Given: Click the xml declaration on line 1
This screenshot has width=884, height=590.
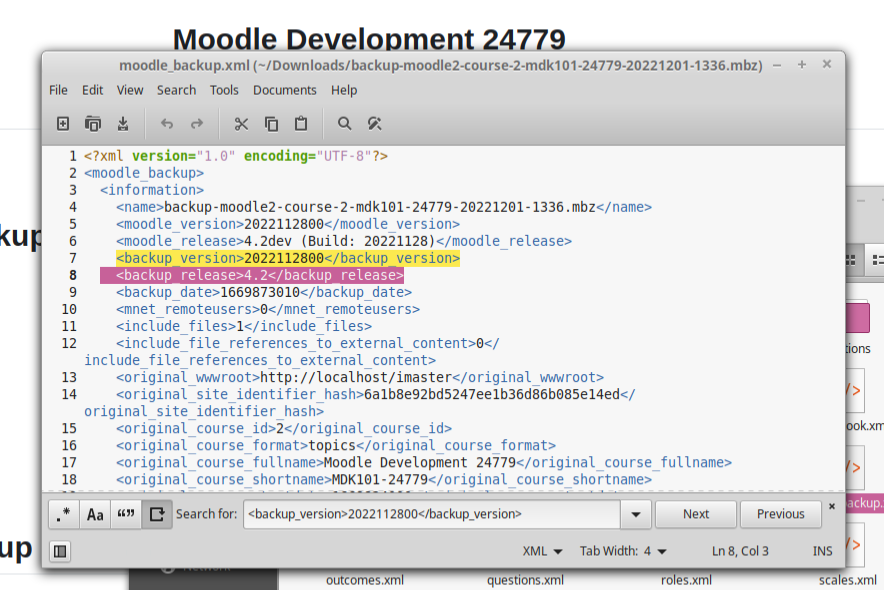Looking at the screenshot, I should tap(236, 156).
